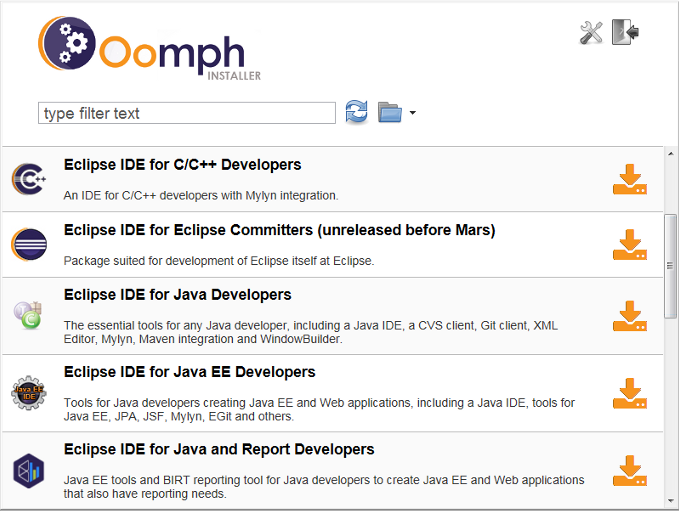The width and height of the screenshot is (679, 511).
Task: Choose Eclipse IDE for Java Developers title
Action: [177, 295]
